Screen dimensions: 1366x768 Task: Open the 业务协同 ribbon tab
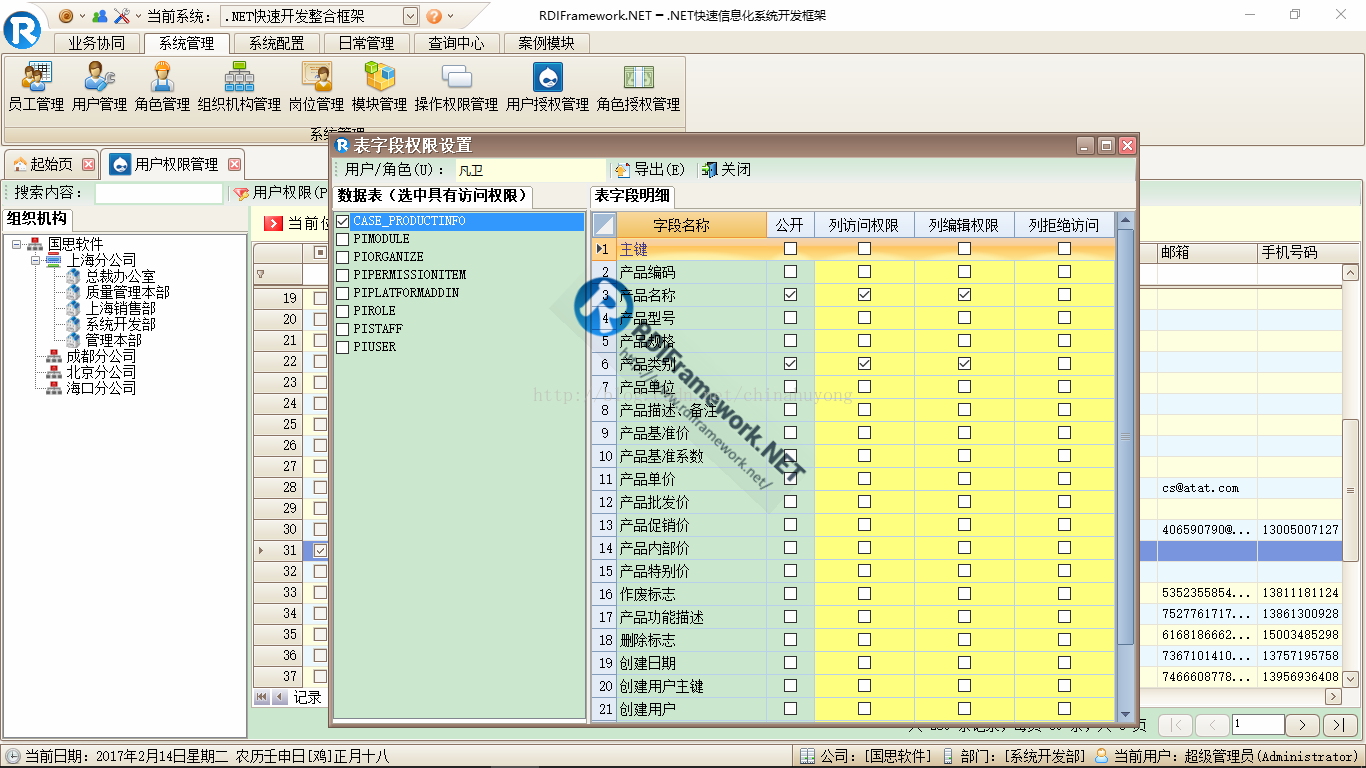97,43
